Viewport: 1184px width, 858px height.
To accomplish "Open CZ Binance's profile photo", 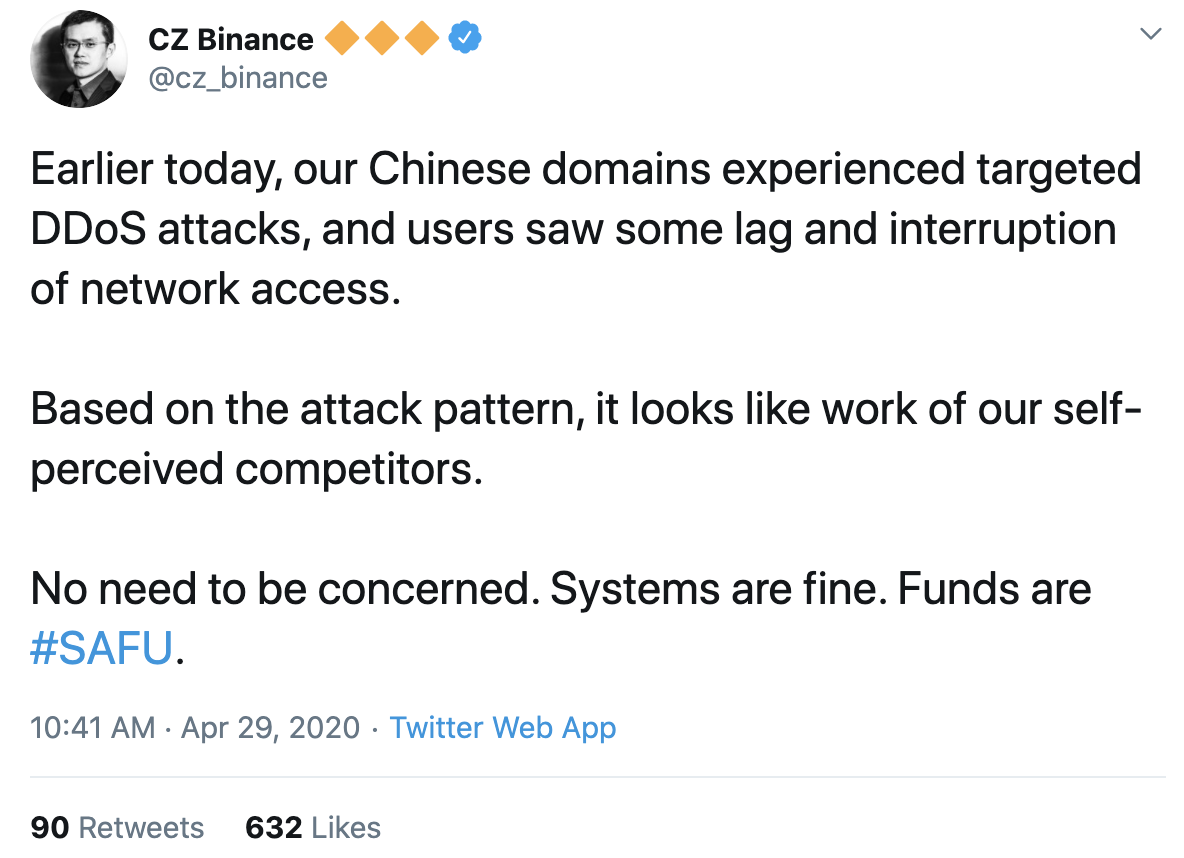I will pyautogui.click(x=79, y=59).
